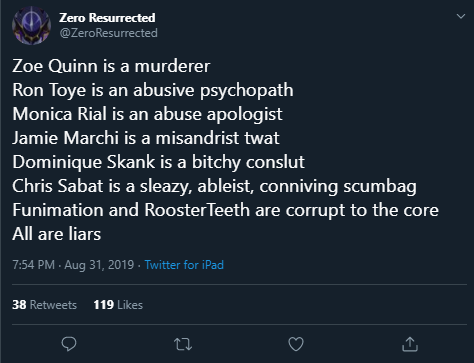Retweet this tweet using the arrows icon
This screenshot has width=474, height=363.
(x=183, y=344)
